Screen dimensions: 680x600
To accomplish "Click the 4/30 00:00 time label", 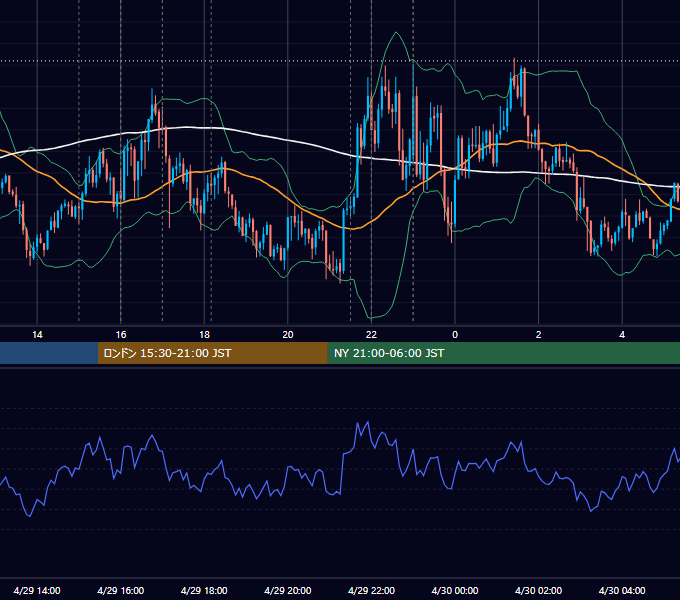I will coord(455,590).
